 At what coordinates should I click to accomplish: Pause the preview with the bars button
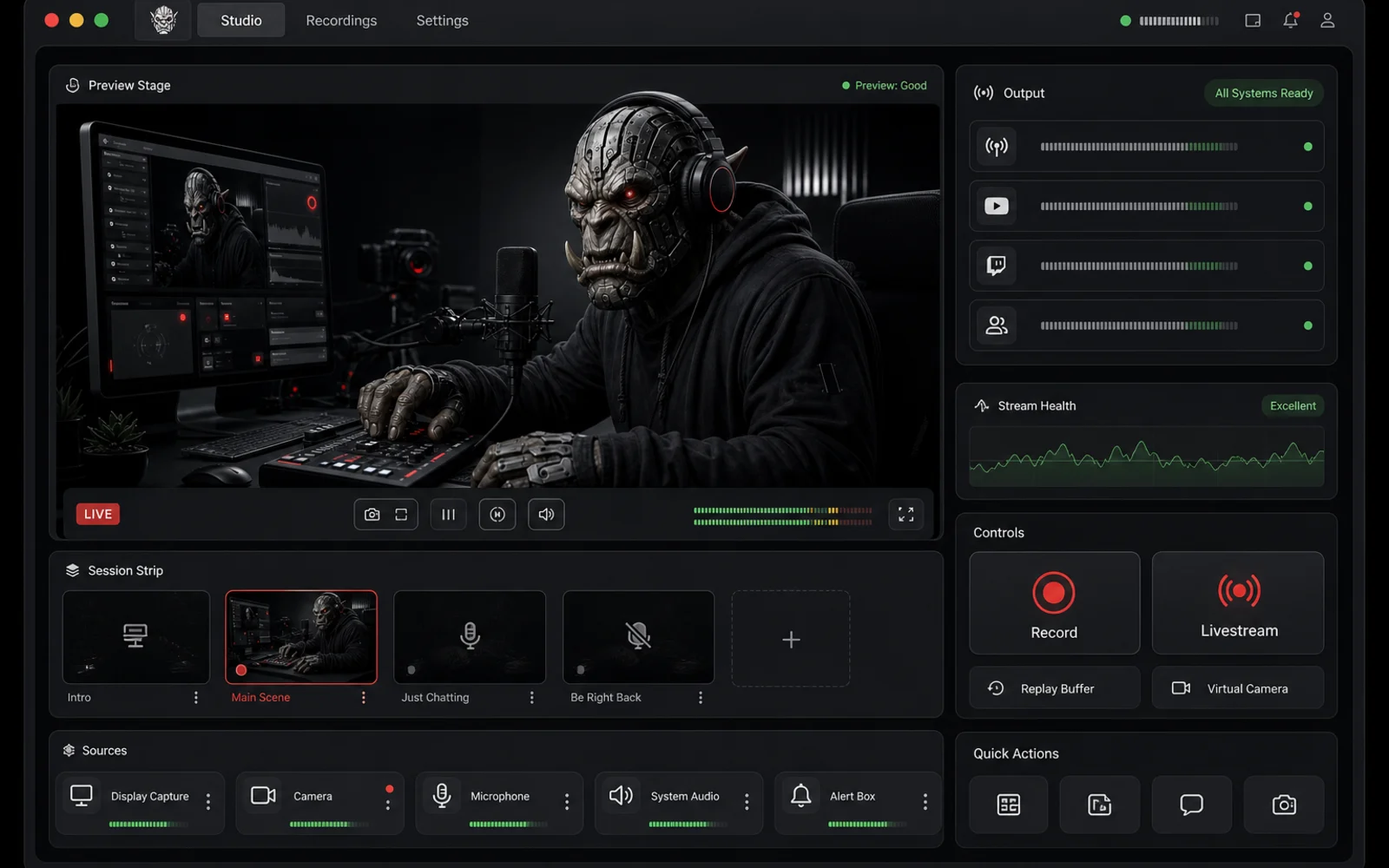click(448, 515)
